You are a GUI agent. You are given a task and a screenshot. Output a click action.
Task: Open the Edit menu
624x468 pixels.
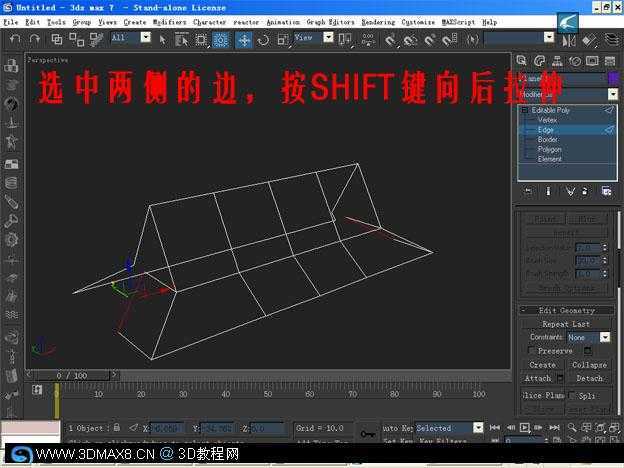point(33,22)
